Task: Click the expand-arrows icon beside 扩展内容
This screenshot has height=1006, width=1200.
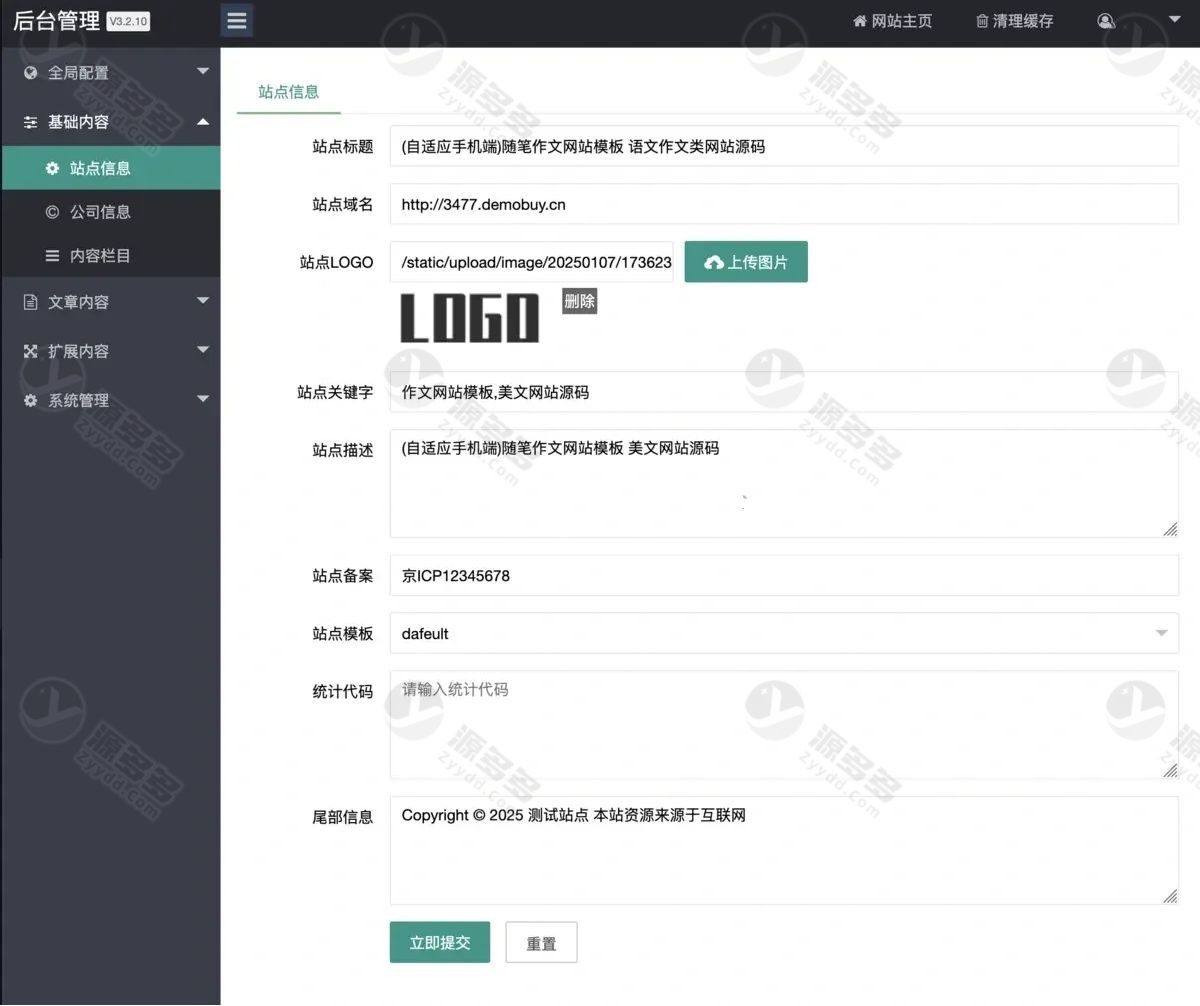Action: tap(30, 351)
